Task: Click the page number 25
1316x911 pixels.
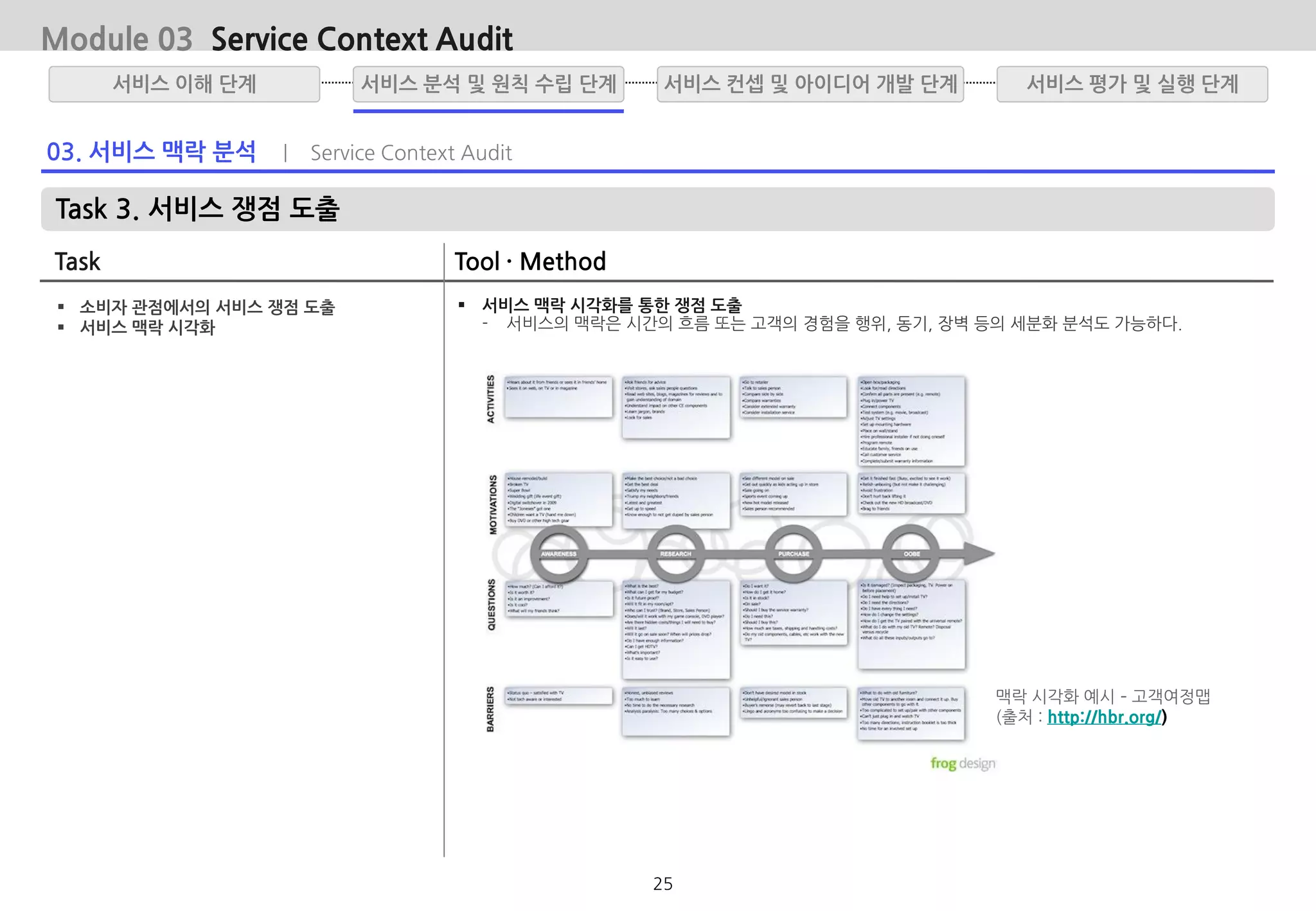Action: click(x=662, y=884)
